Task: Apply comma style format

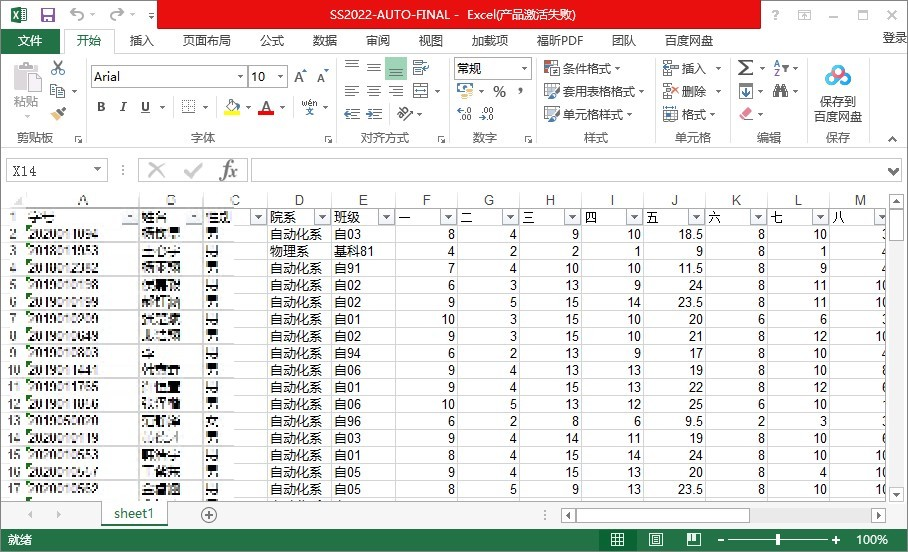Action: pos(521,92)
